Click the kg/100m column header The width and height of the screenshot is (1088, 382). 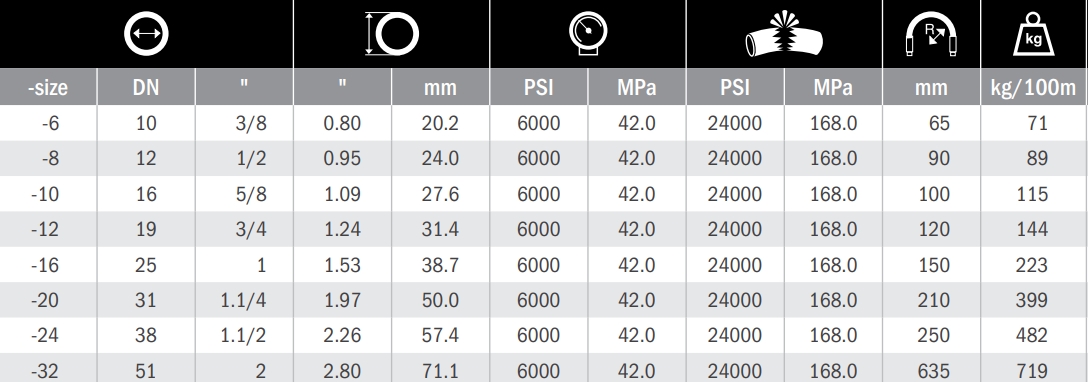tap(1034, 87)
